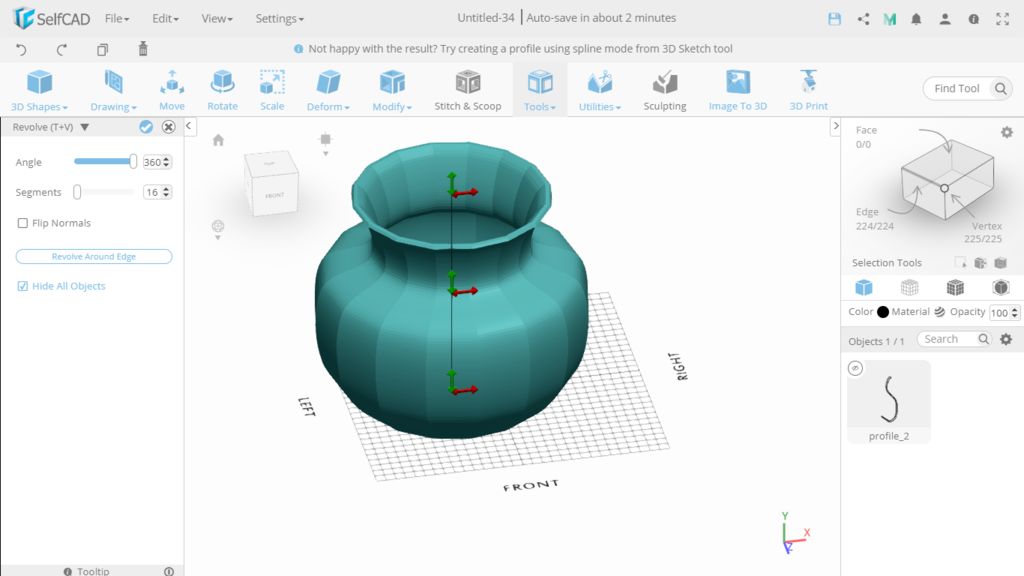Image resolution: width=1024 pixels, height=576 pixels.
Task: Redo the last action
Action: tap(61, 49)
